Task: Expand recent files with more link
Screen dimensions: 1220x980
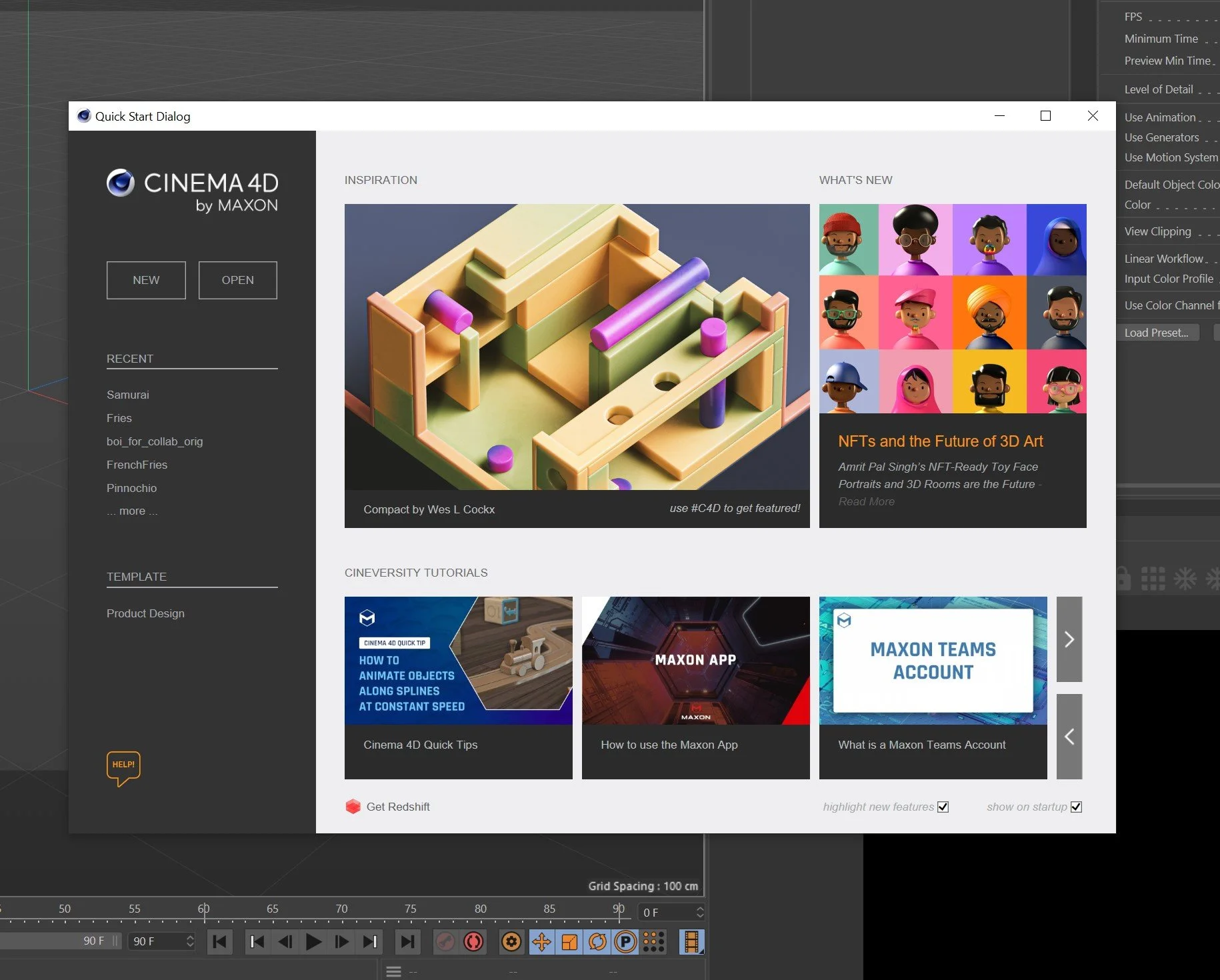Action: click(132, 511)
